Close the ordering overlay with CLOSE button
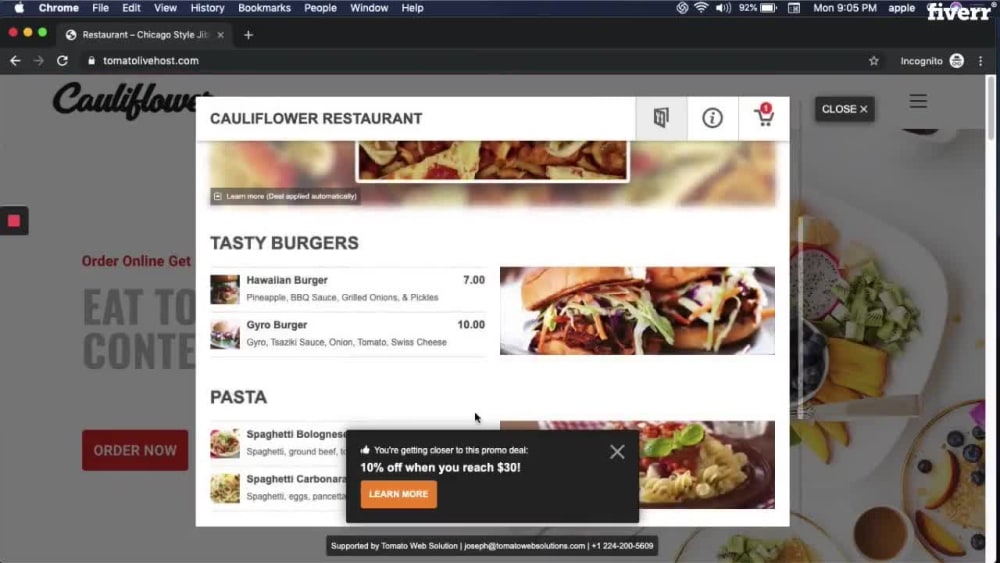Viewport: 1000px width, 563px height. pos(844,109)
